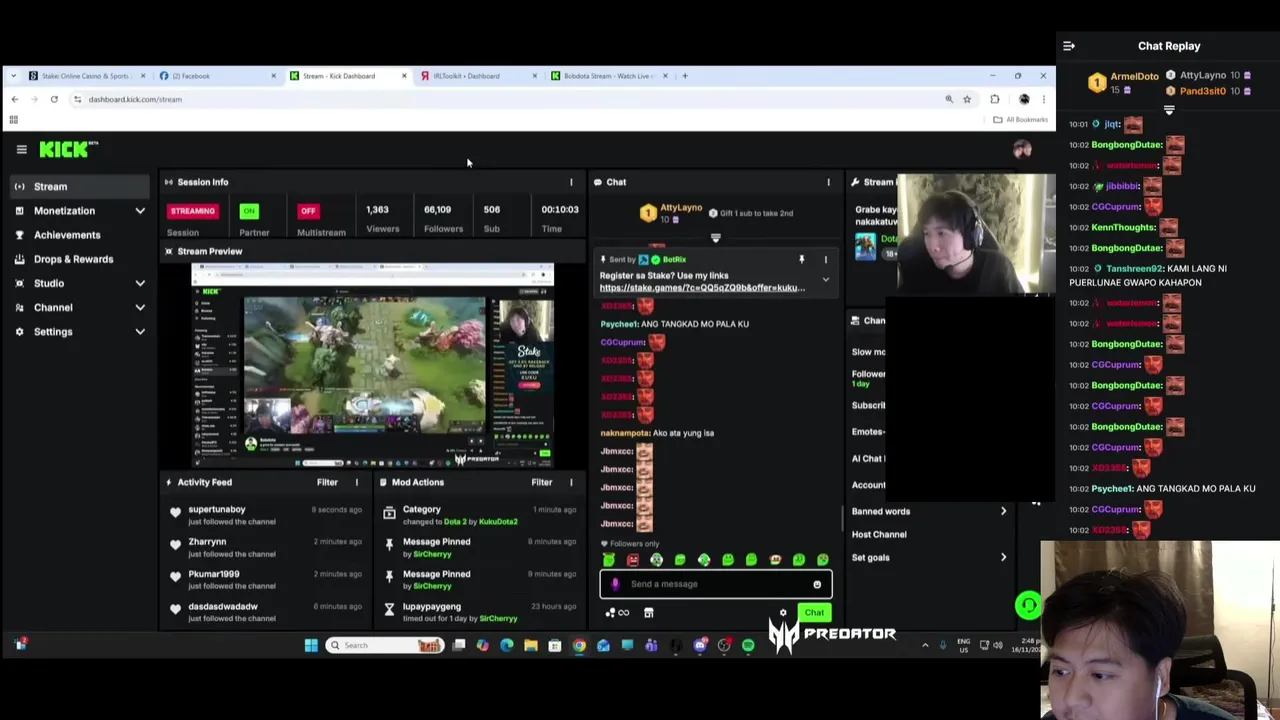Open Host Channel in Channel actions

point(879,535)
